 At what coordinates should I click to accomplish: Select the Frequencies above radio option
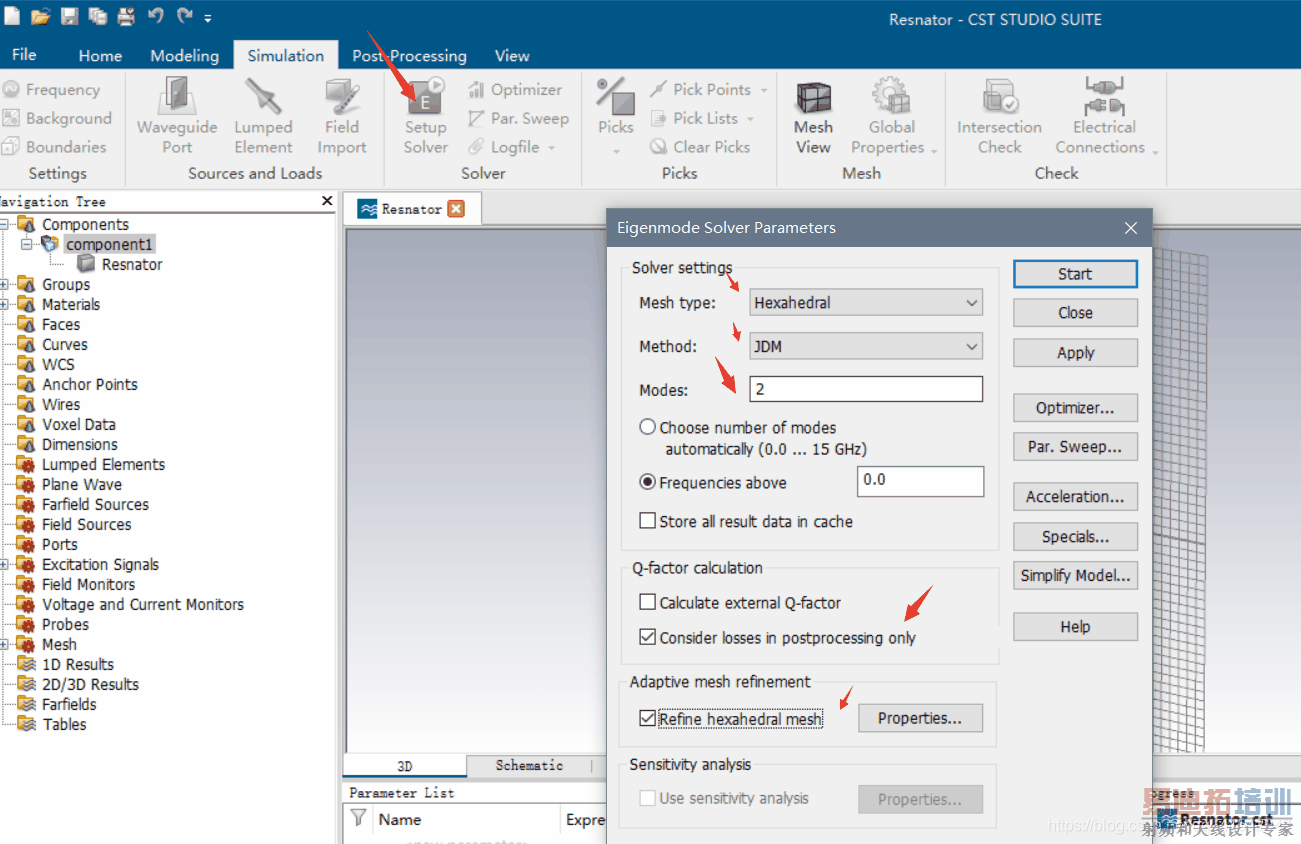[x=648, y=482]
